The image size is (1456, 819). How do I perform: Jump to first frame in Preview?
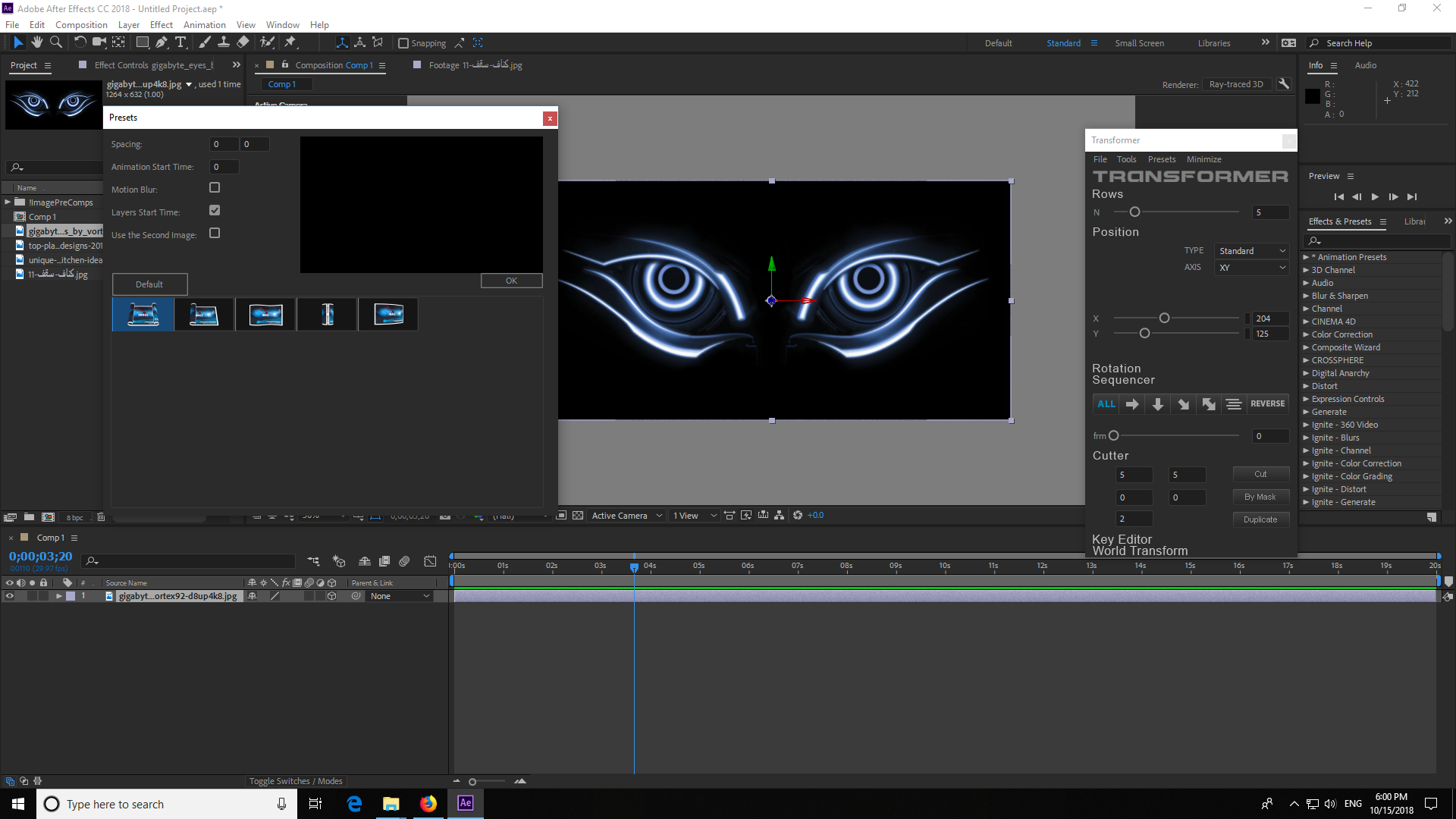pyautogui.click(x=1338, y=196)
